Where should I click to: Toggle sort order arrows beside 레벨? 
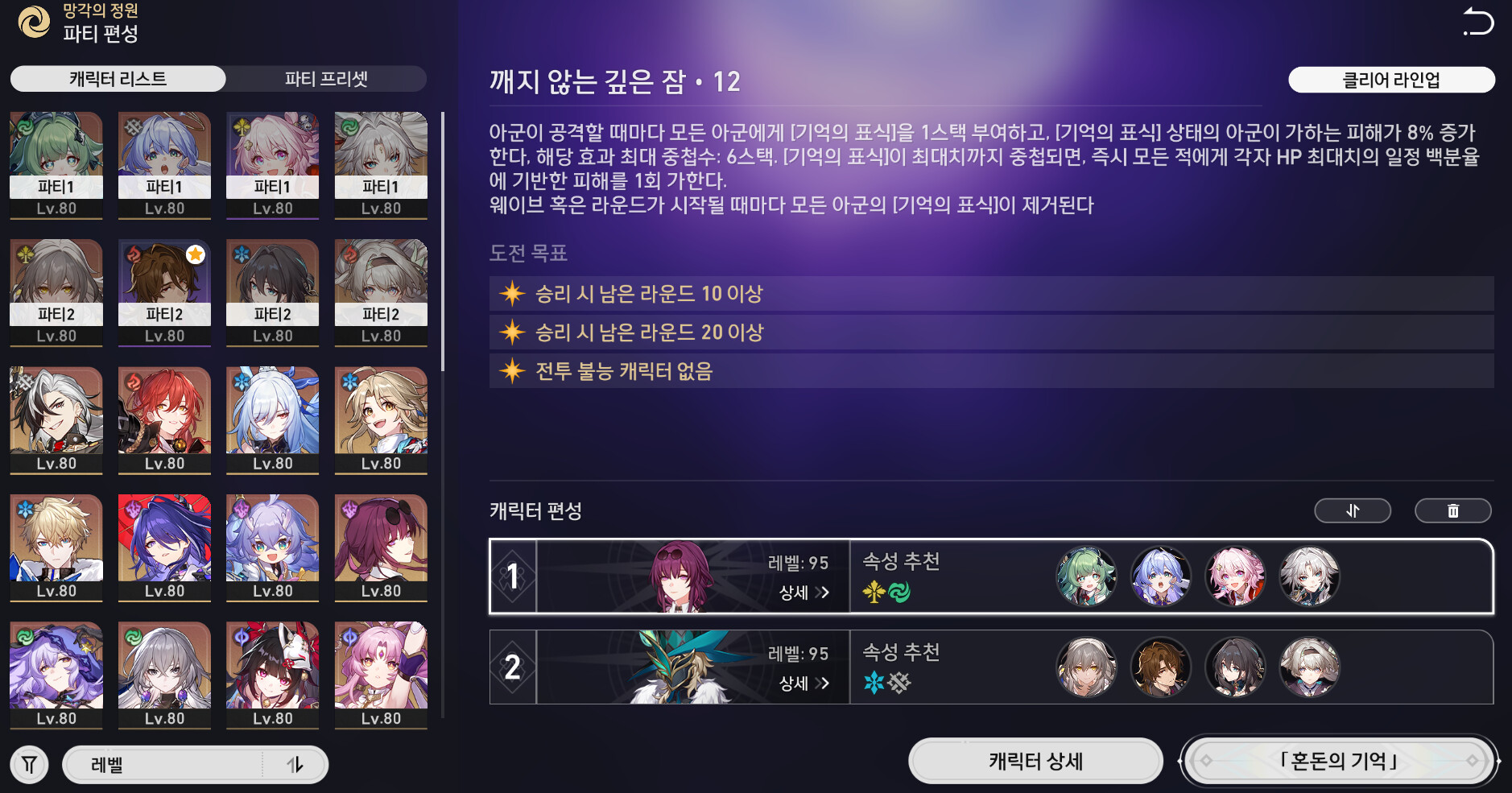[295, 764]
